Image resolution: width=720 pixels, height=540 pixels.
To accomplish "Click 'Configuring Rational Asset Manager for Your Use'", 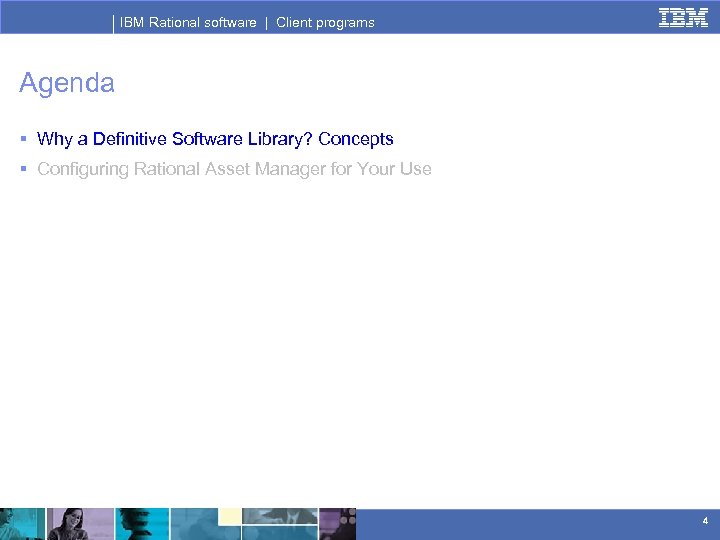I will [x=234, y=169].
